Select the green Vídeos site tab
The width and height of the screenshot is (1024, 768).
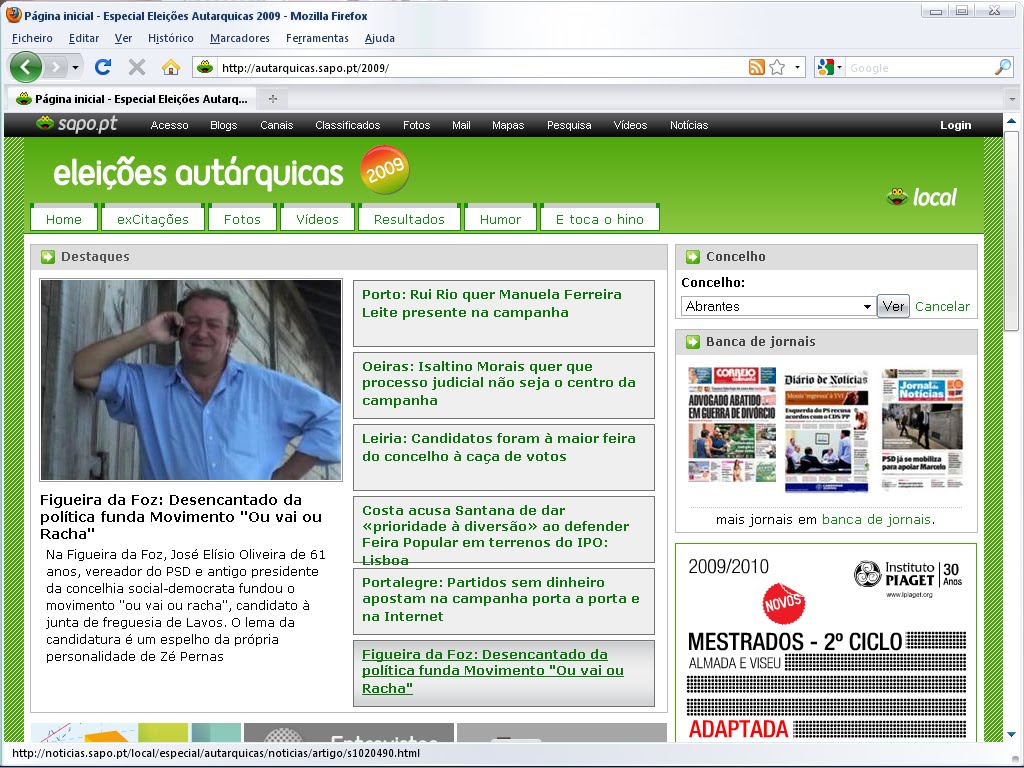(317, 219)
